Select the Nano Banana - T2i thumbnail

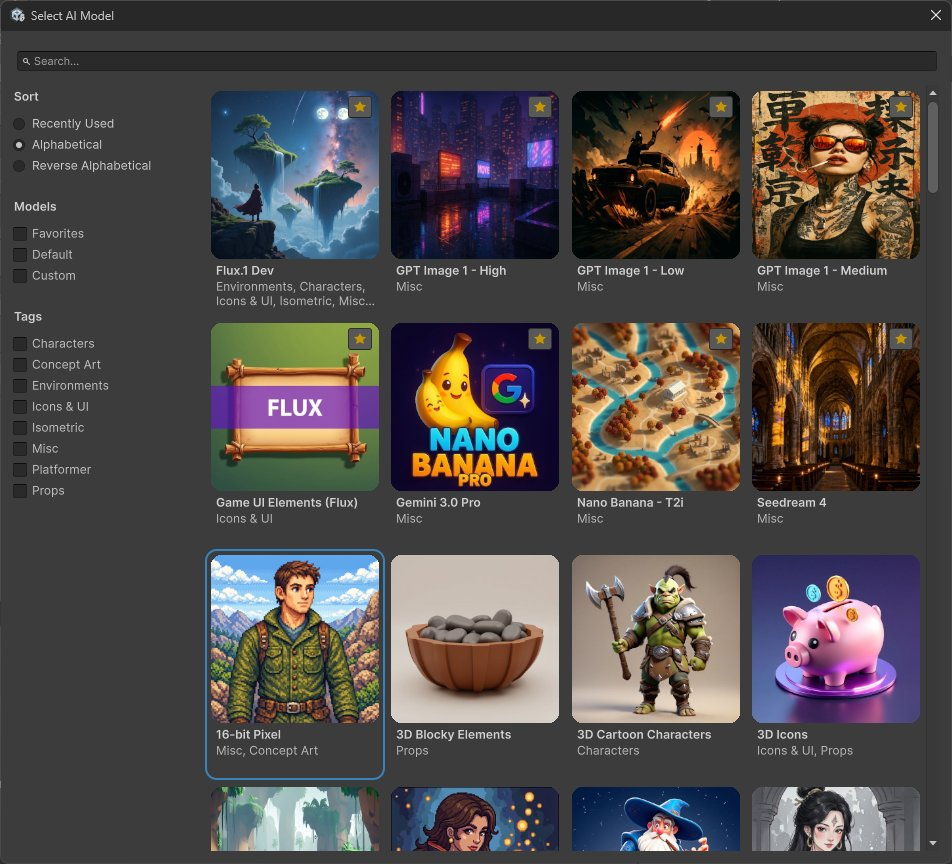pos(656,407)
